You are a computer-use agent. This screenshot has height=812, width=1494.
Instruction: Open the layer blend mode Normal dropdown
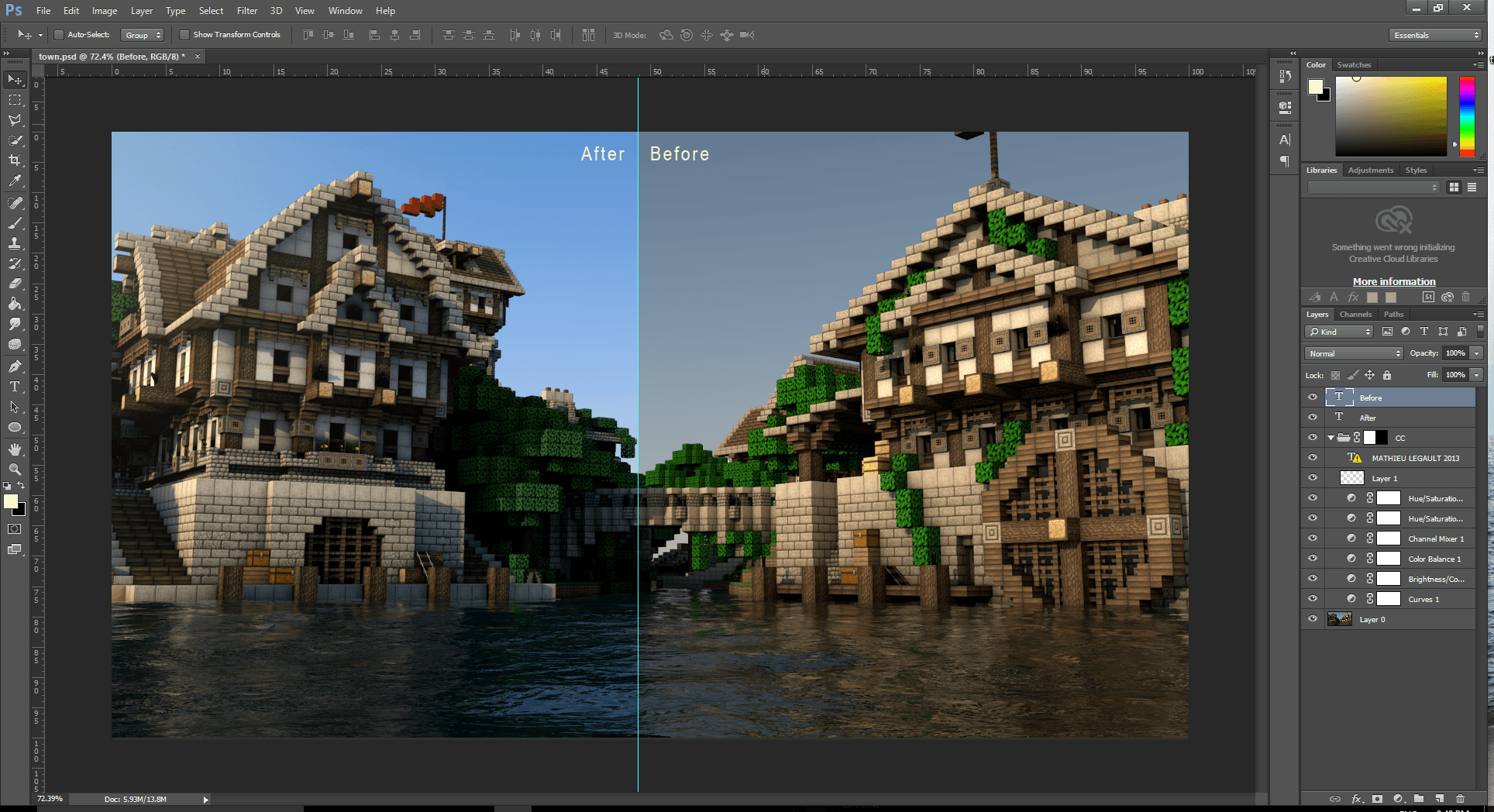point(1354,353)
